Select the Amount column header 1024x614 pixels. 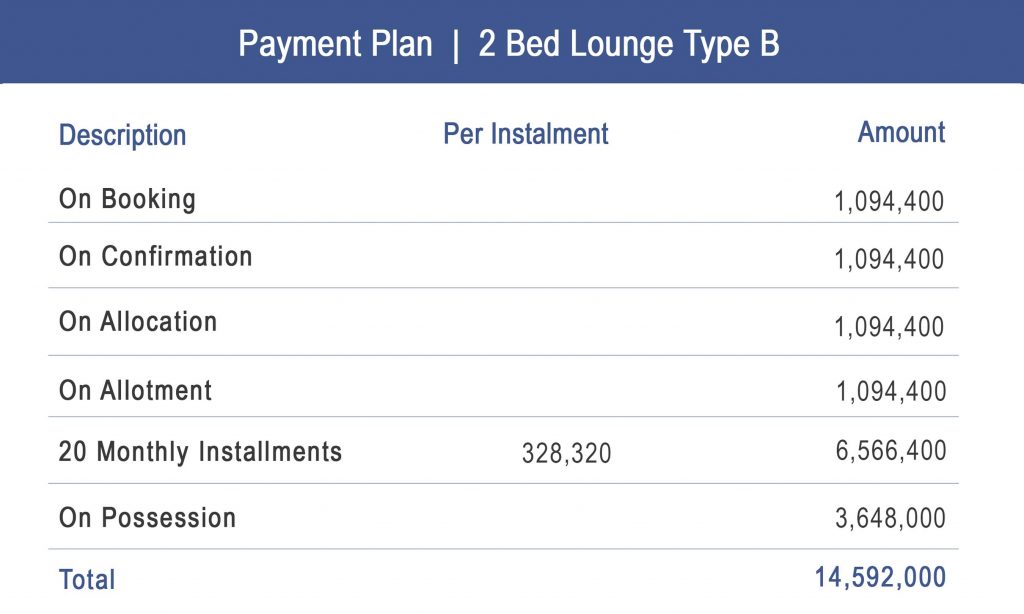(901, 132)
